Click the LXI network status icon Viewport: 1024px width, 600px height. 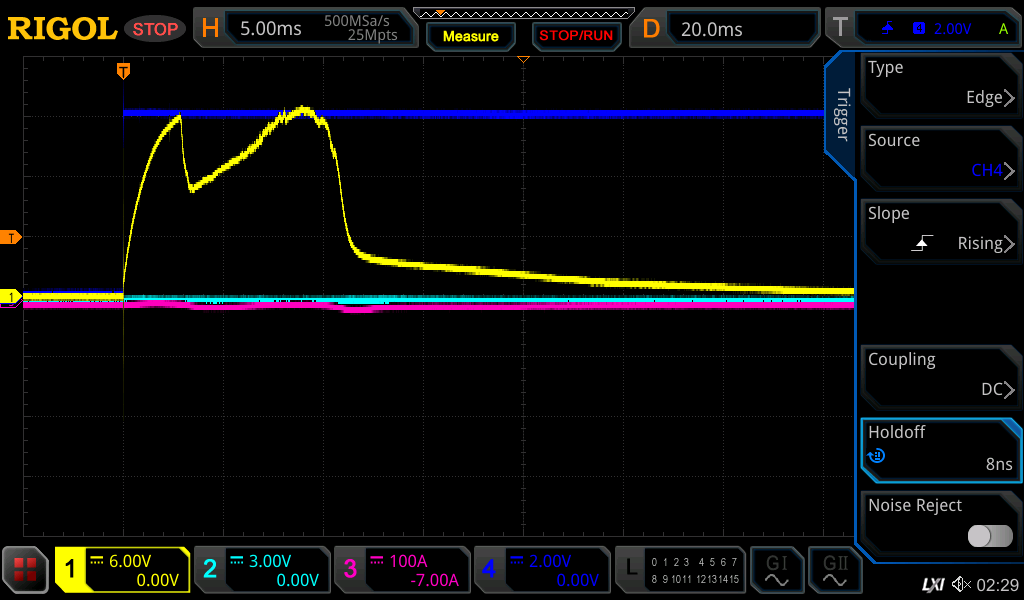[x=932, y=584]
